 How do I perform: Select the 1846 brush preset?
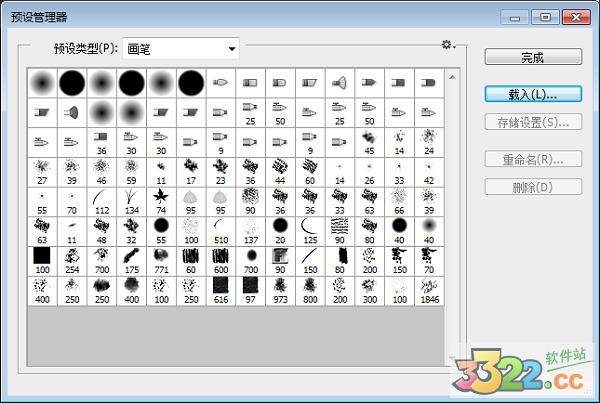click(x=428, y=291)
